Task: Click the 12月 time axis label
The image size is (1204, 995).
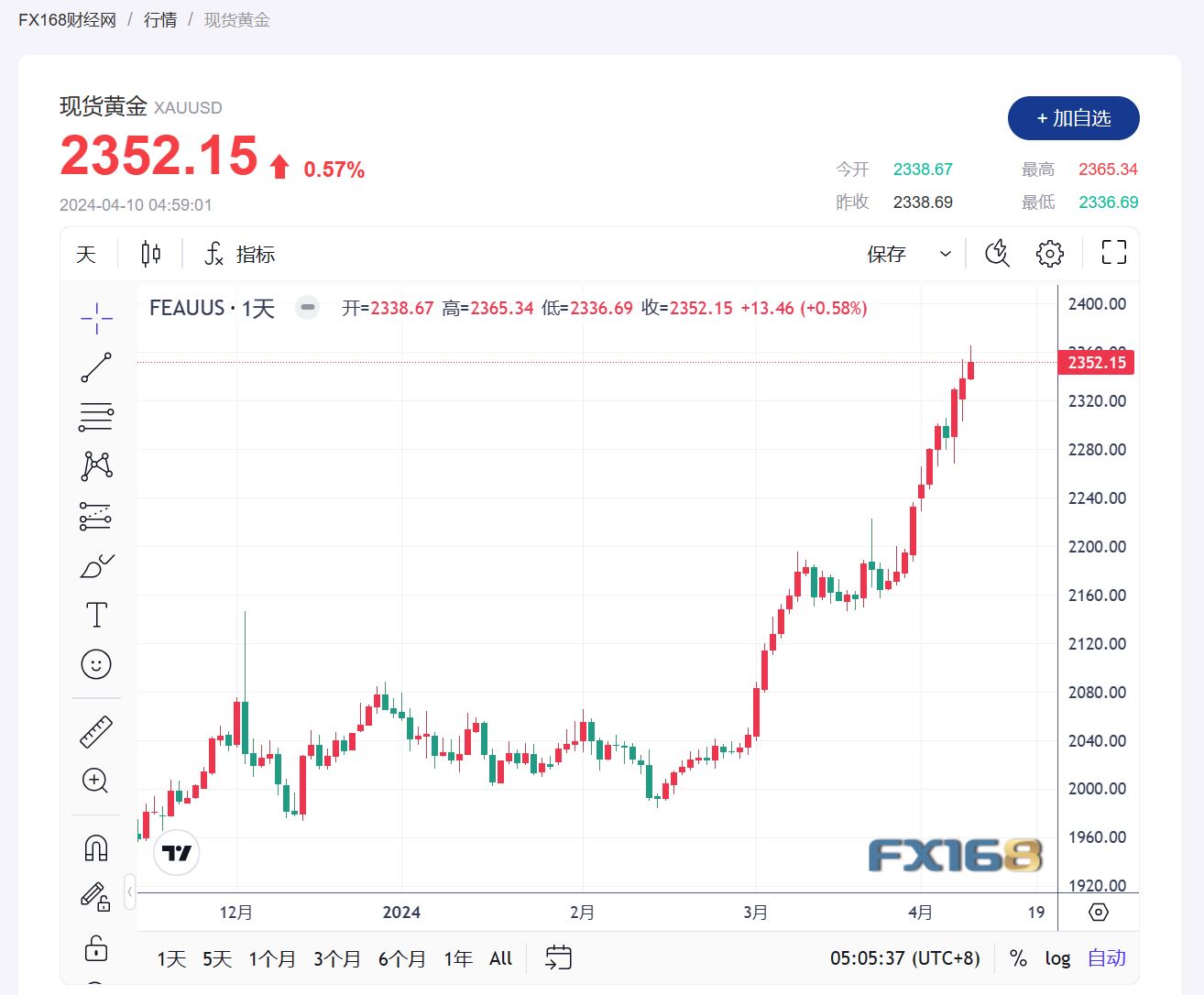Action: 235,913
